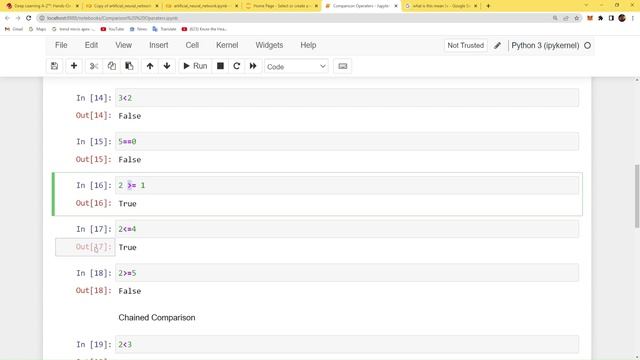
Task: Open the Insert menu
Action: pos(159,45)
